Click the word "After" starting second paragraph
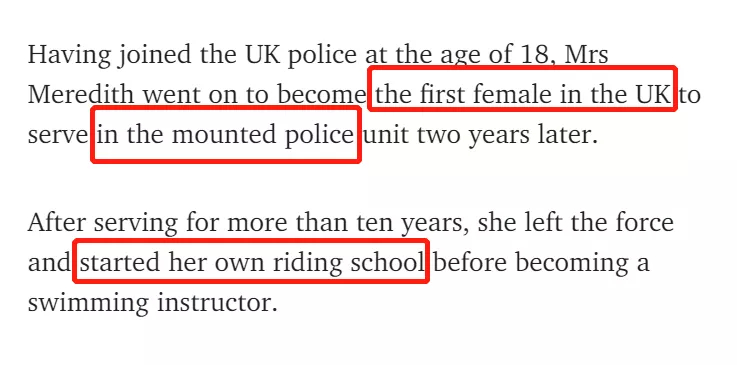737x365 pixels. click(x=57, y=222)
